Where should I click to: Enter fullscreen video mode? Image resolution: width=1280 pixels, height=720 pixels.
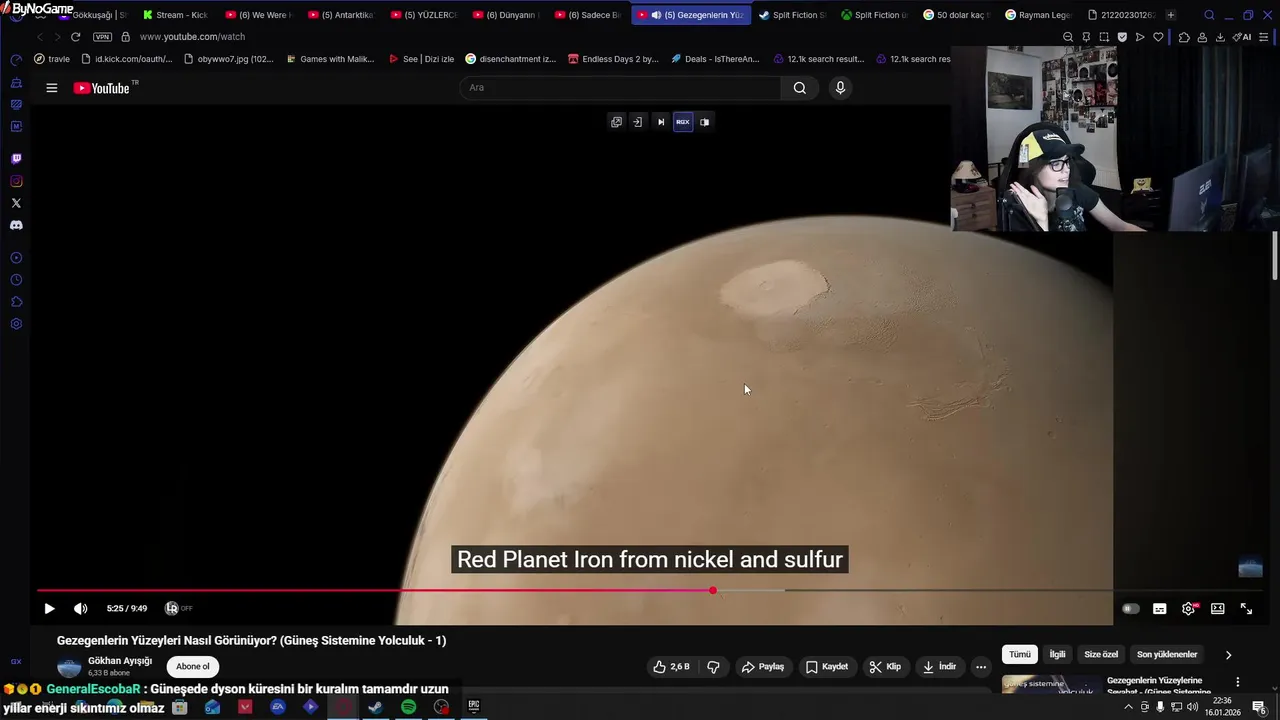click(1246, 608)
